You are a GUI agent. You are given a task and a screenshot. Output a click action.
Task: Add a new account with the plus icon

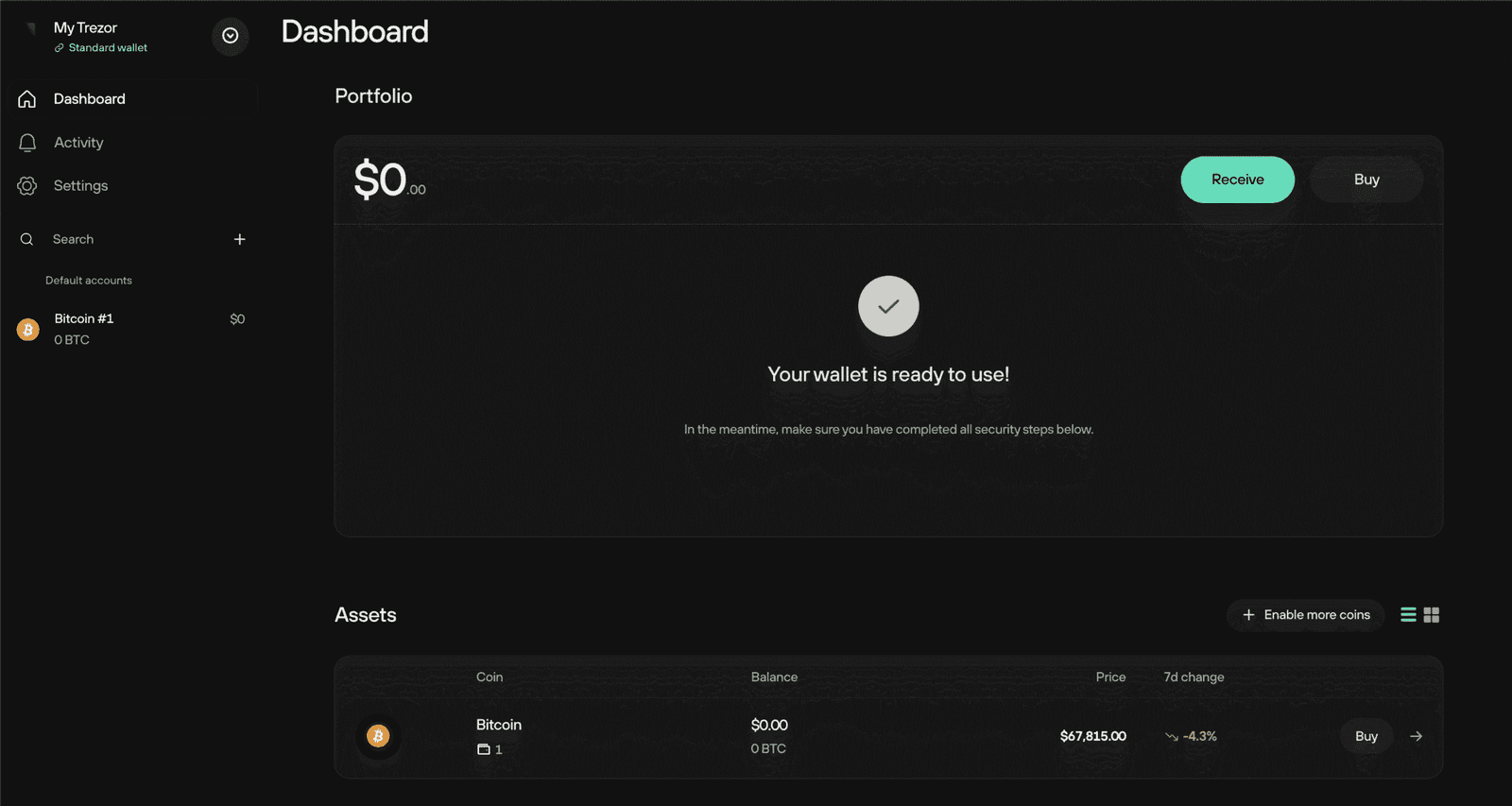click(240, 239)
